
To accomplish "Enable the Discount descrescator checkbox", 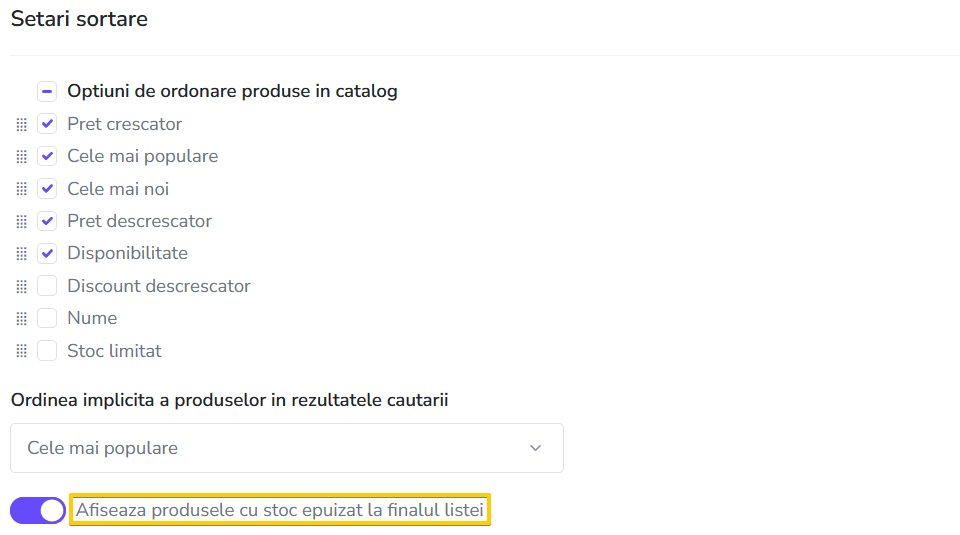I will [47, 285].
